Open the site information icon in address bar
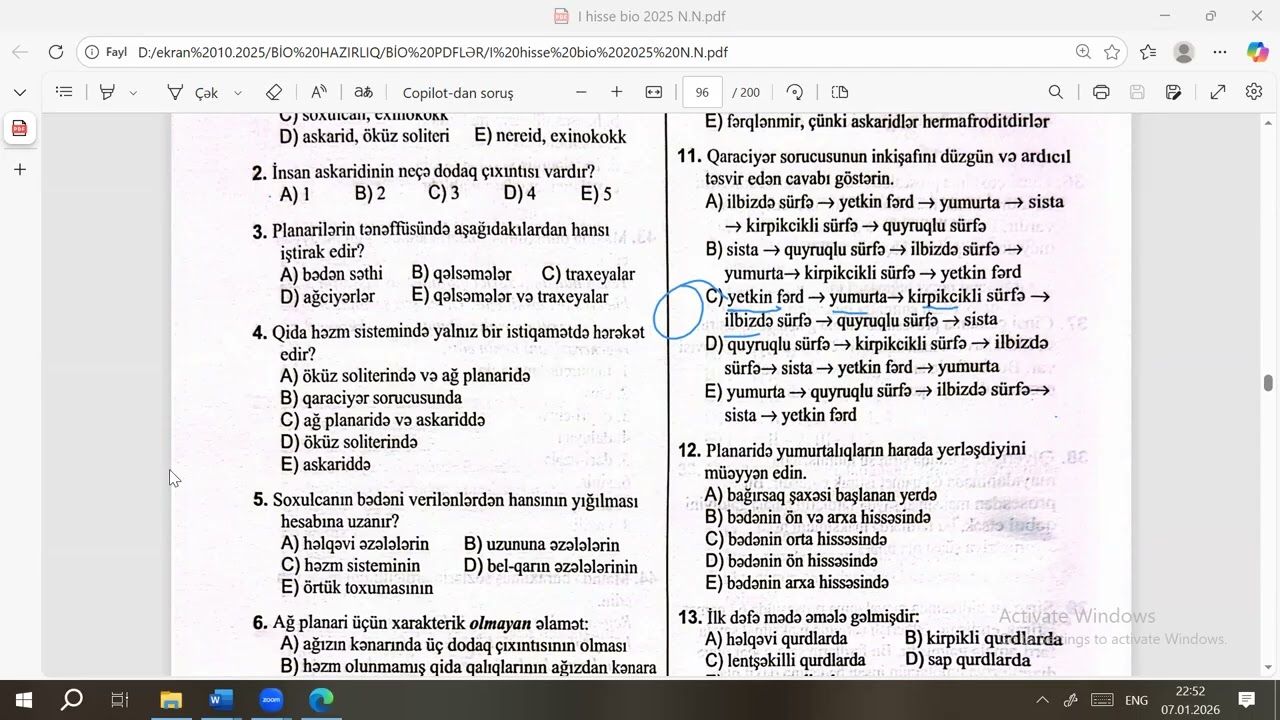The width and height of the screenshot is (1280, 720). tap(92, 52)
